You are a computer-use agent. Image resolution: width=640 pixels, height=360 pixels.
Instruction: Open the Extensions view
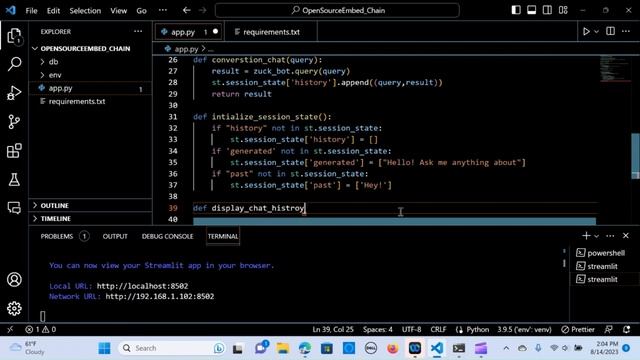tap(14, 151)
